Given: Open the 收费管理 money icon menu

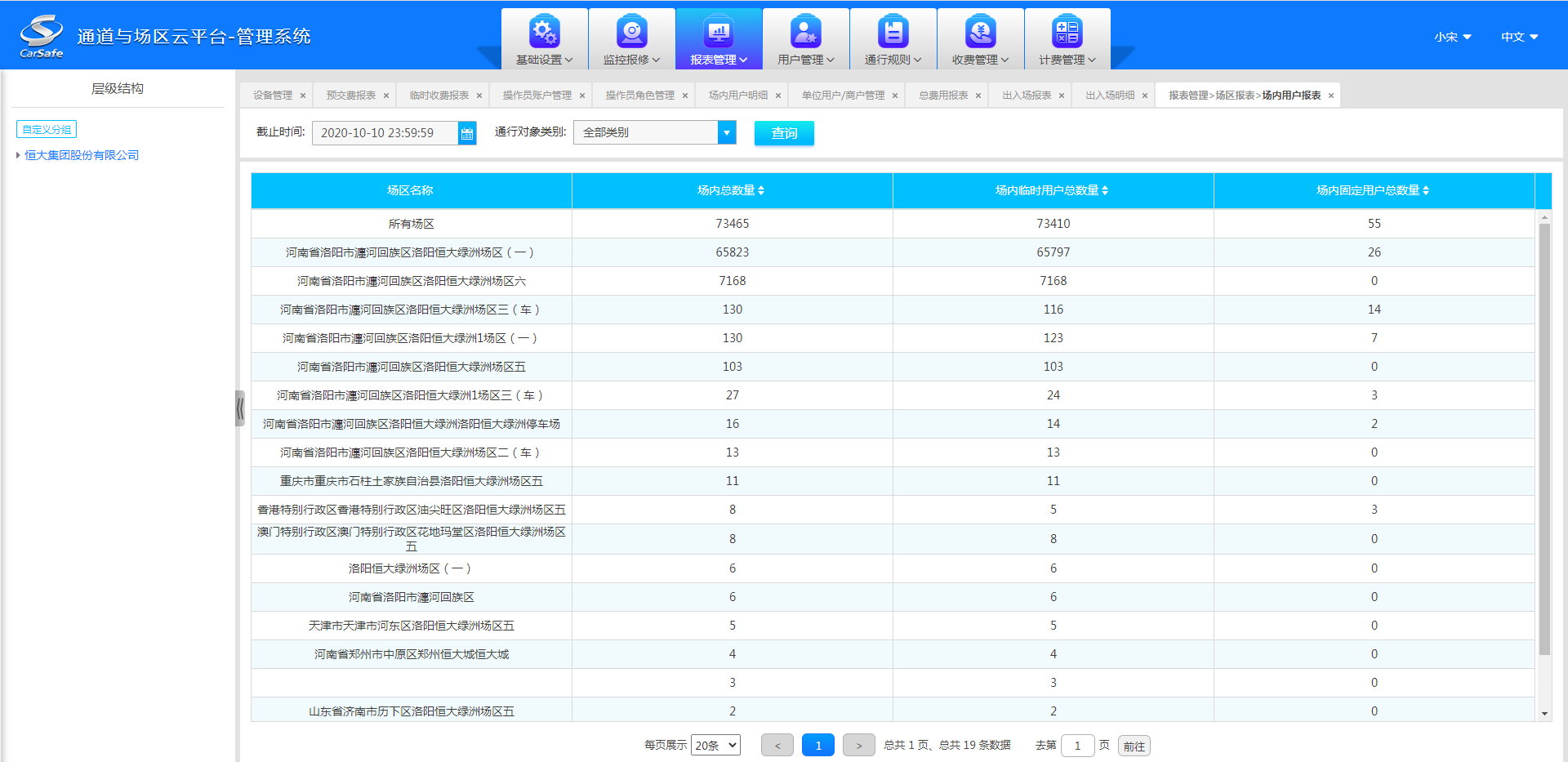Looking at the screenshot, I should click(x=980, y=33).
